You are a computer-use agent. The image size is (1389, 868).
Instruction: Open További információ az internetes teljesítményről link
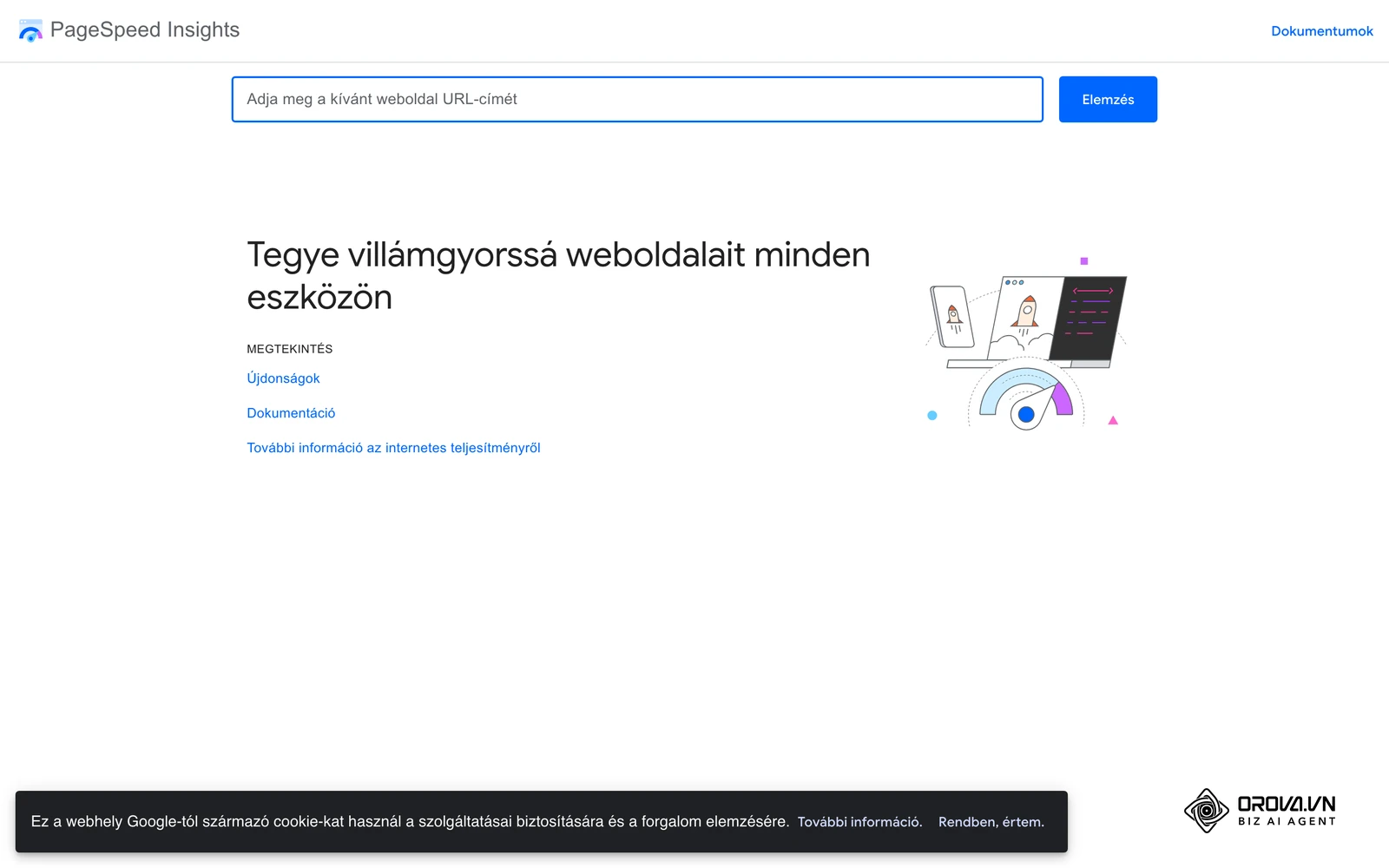click(393, 448)
